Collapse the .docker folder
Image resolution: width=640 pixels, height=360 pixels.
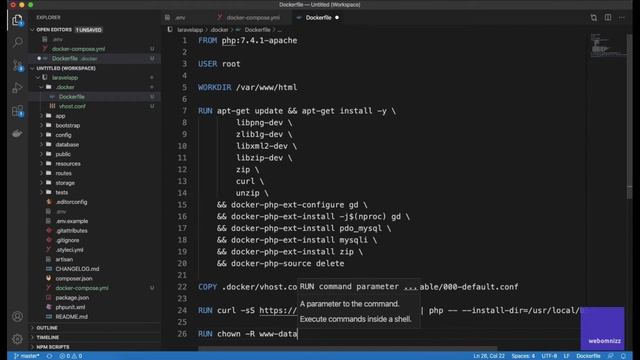pos(65,87)
